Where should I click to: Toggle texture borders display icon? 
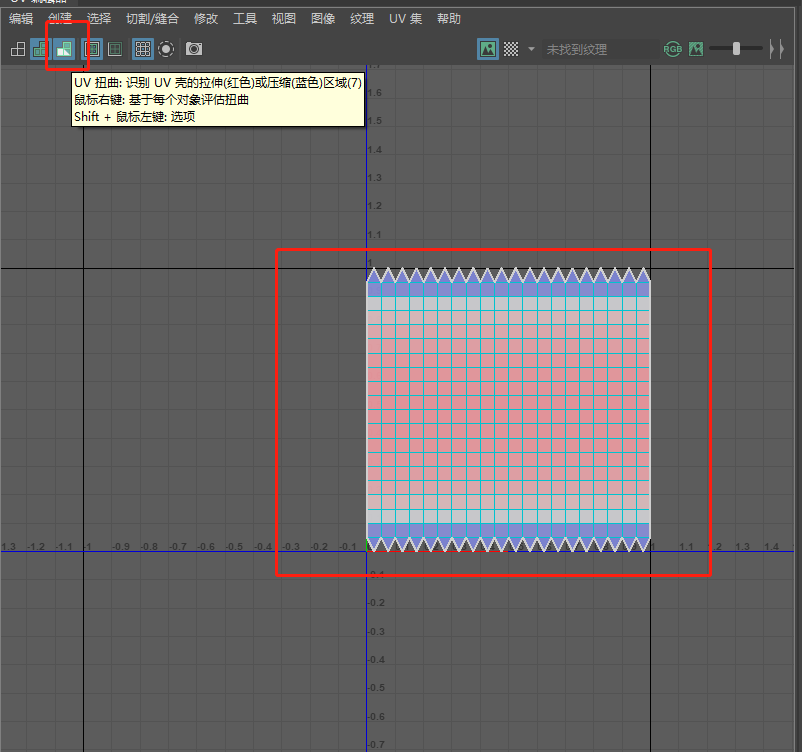(x=92, y=49)
